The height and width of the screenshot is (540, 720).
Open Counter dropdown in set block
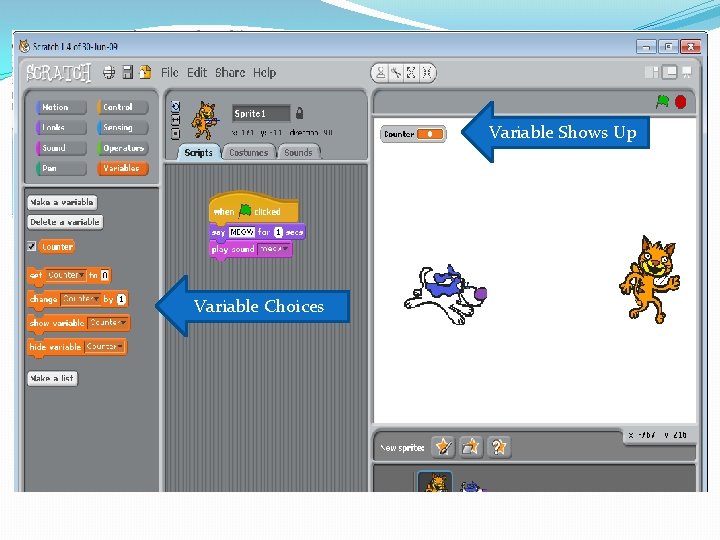65,275
